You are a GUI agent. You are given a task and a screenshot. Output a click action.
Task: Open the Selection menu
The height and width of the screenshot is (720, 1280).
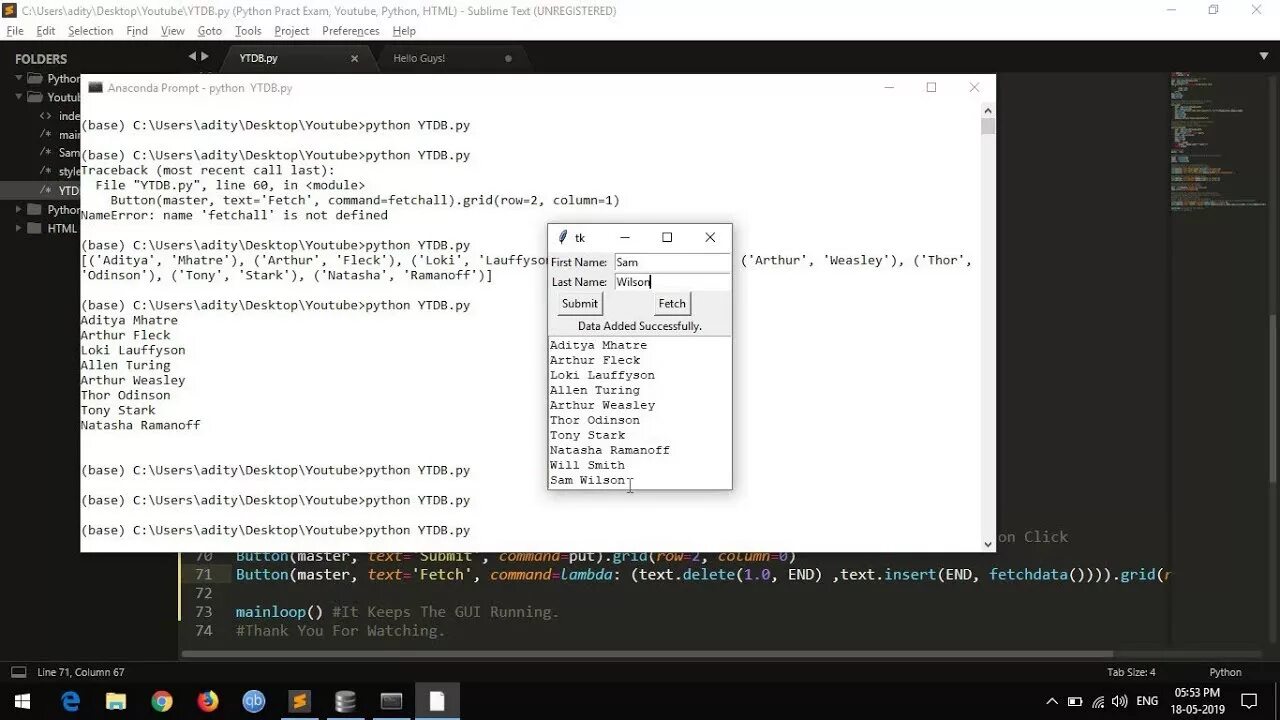(90, 31)
